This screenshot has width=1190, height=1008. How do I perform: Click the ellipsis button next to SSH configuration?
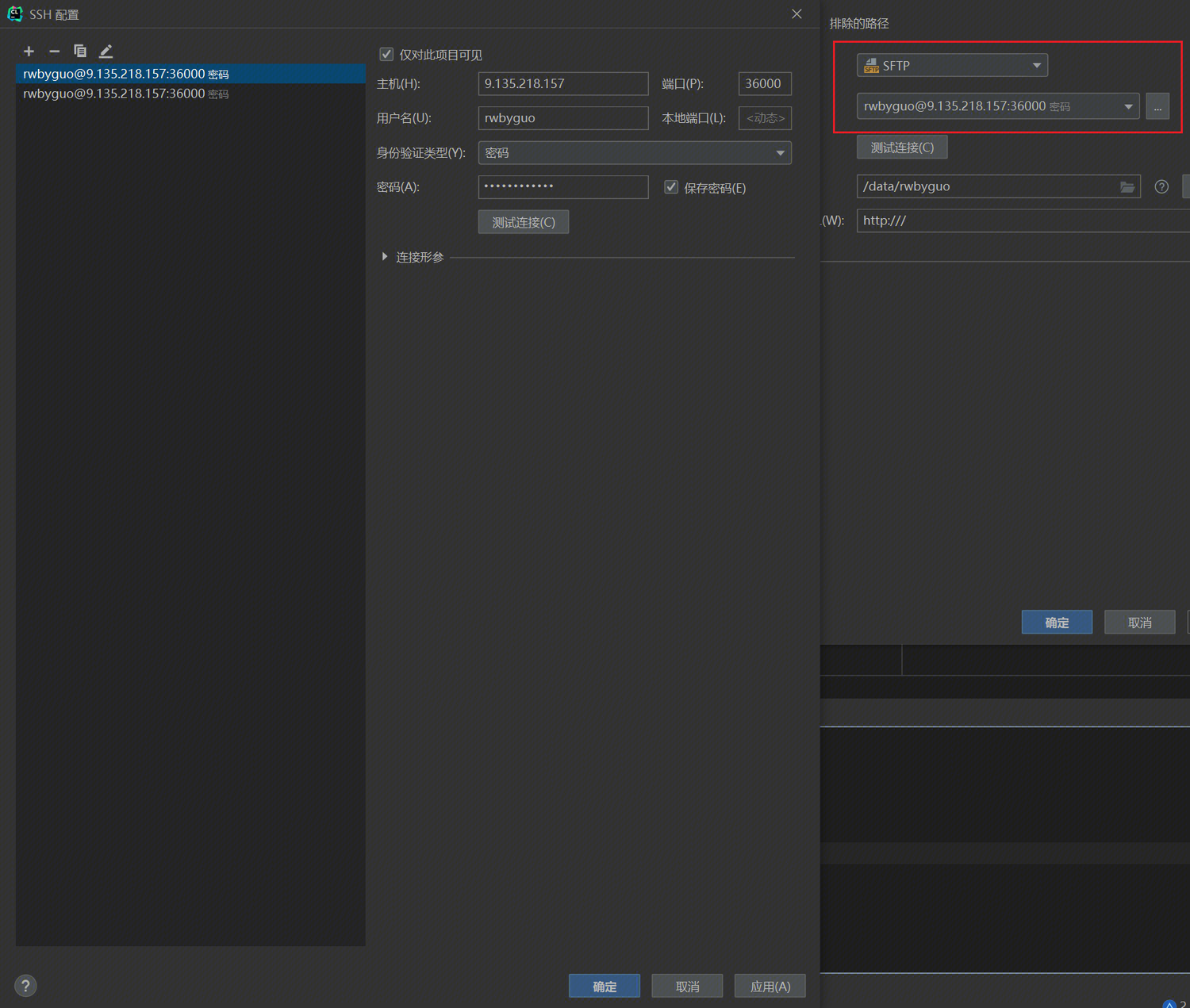[1157, 106]
